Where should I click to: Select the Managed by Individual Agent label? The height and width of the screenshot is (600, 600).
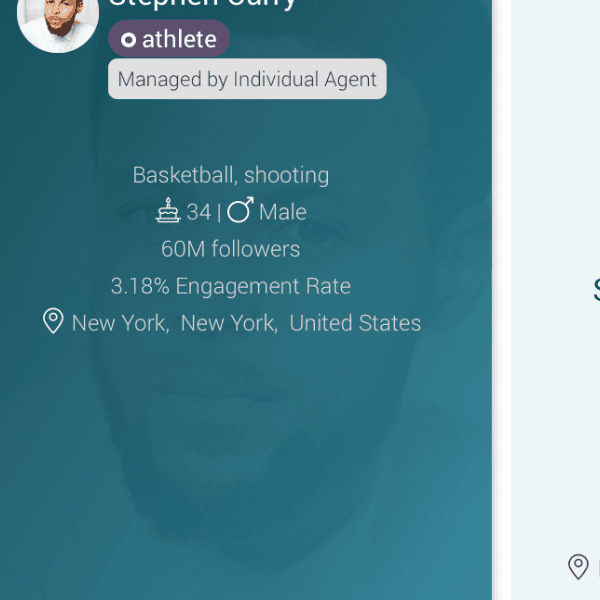(247, 79)
